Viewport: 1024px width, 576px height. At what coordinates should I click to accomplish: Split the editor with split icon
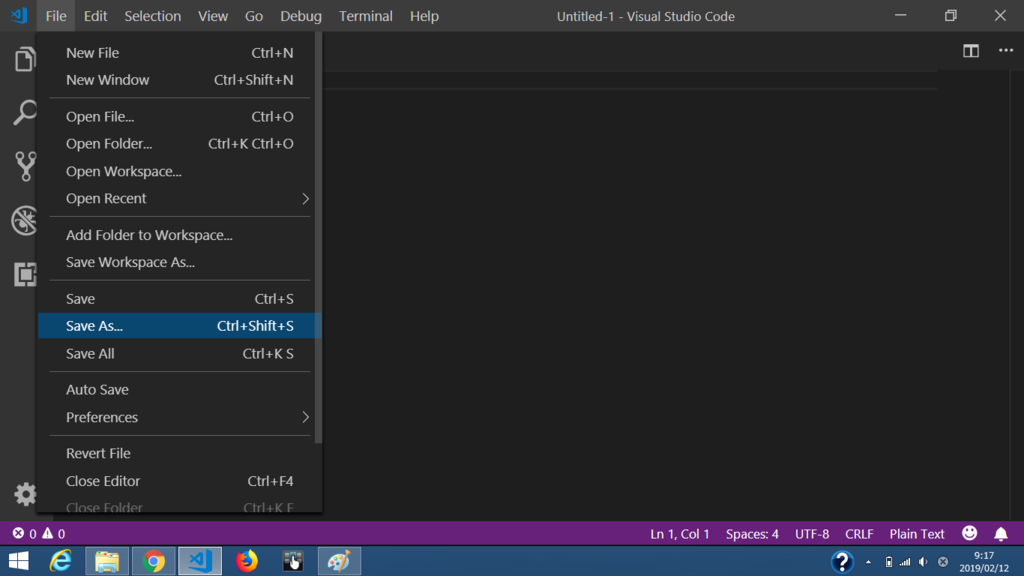click(x=970, y=51)
